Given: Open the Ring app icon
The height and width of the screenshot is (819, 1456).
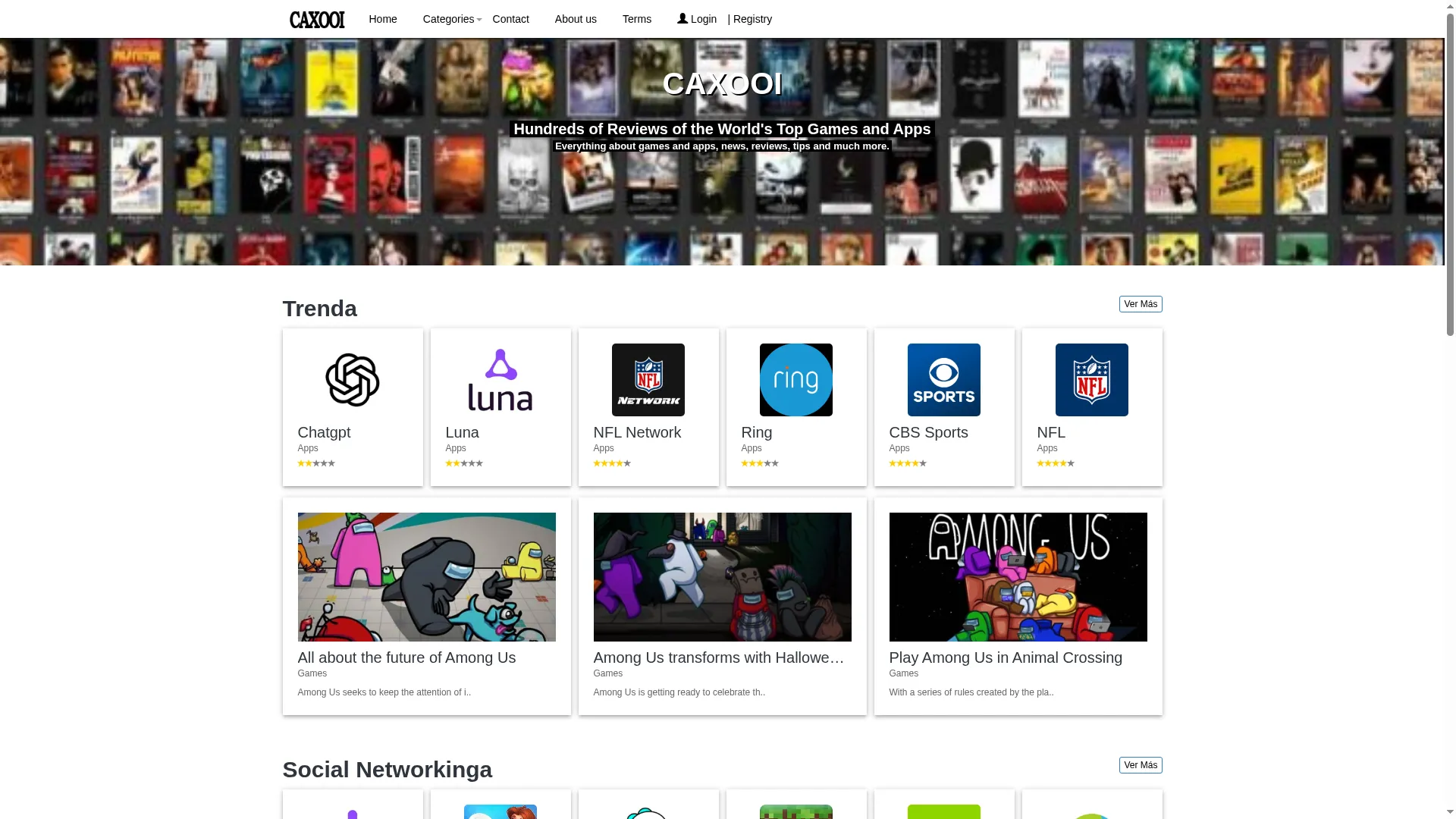Looking at the screenshot, I should tap(796, 380).
